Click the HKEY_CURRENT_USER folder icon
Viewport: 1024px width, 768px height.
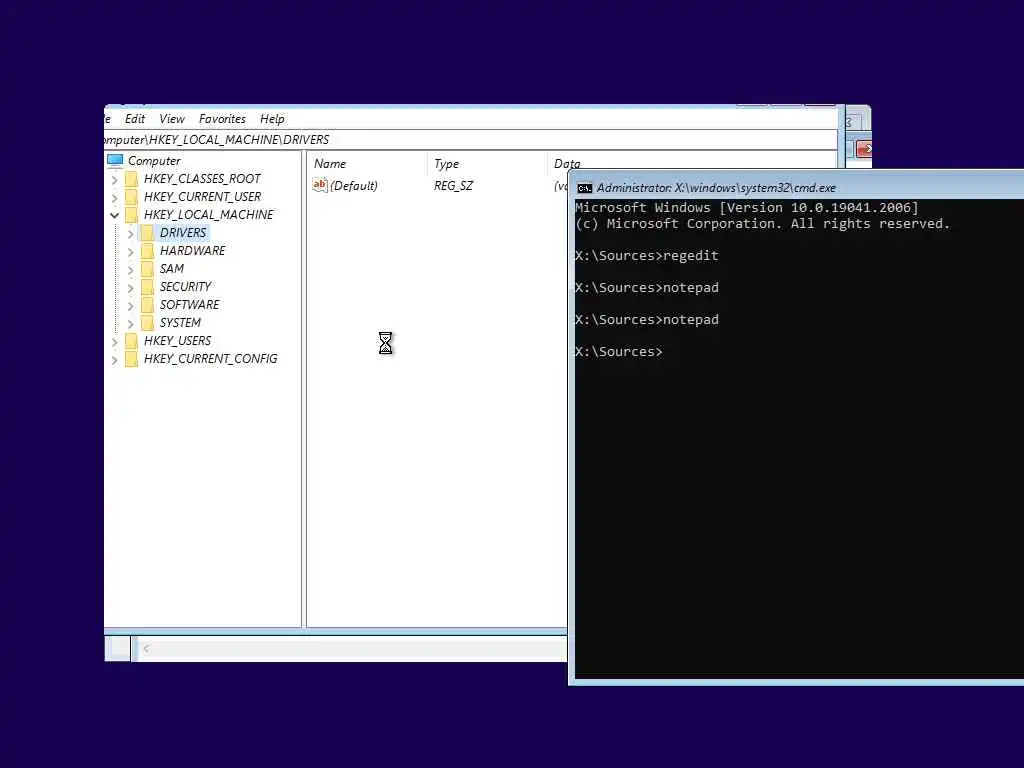(131, 197)
